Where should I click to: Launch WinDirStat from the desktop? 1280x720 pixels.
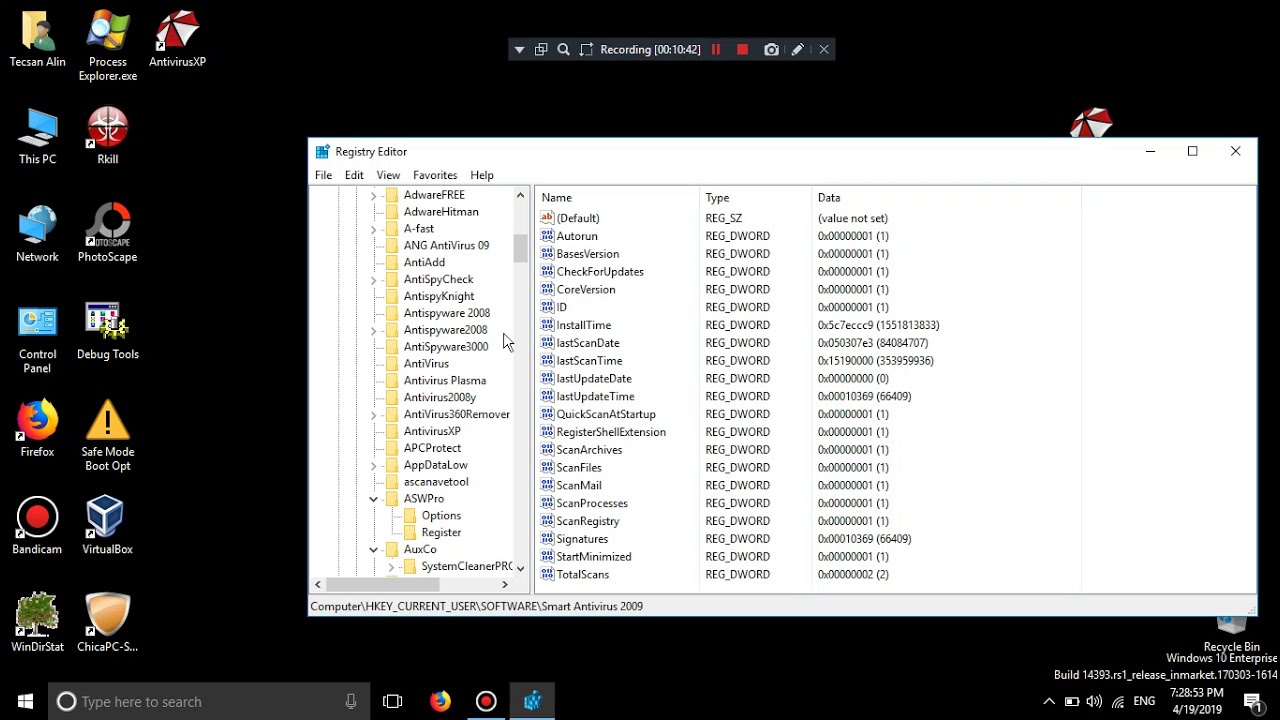(37, 624)
